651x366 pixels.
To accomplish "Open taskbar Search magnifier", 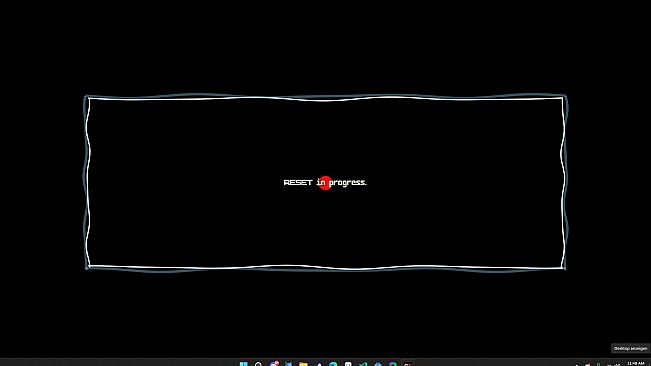I will click(x=258, y=364).
